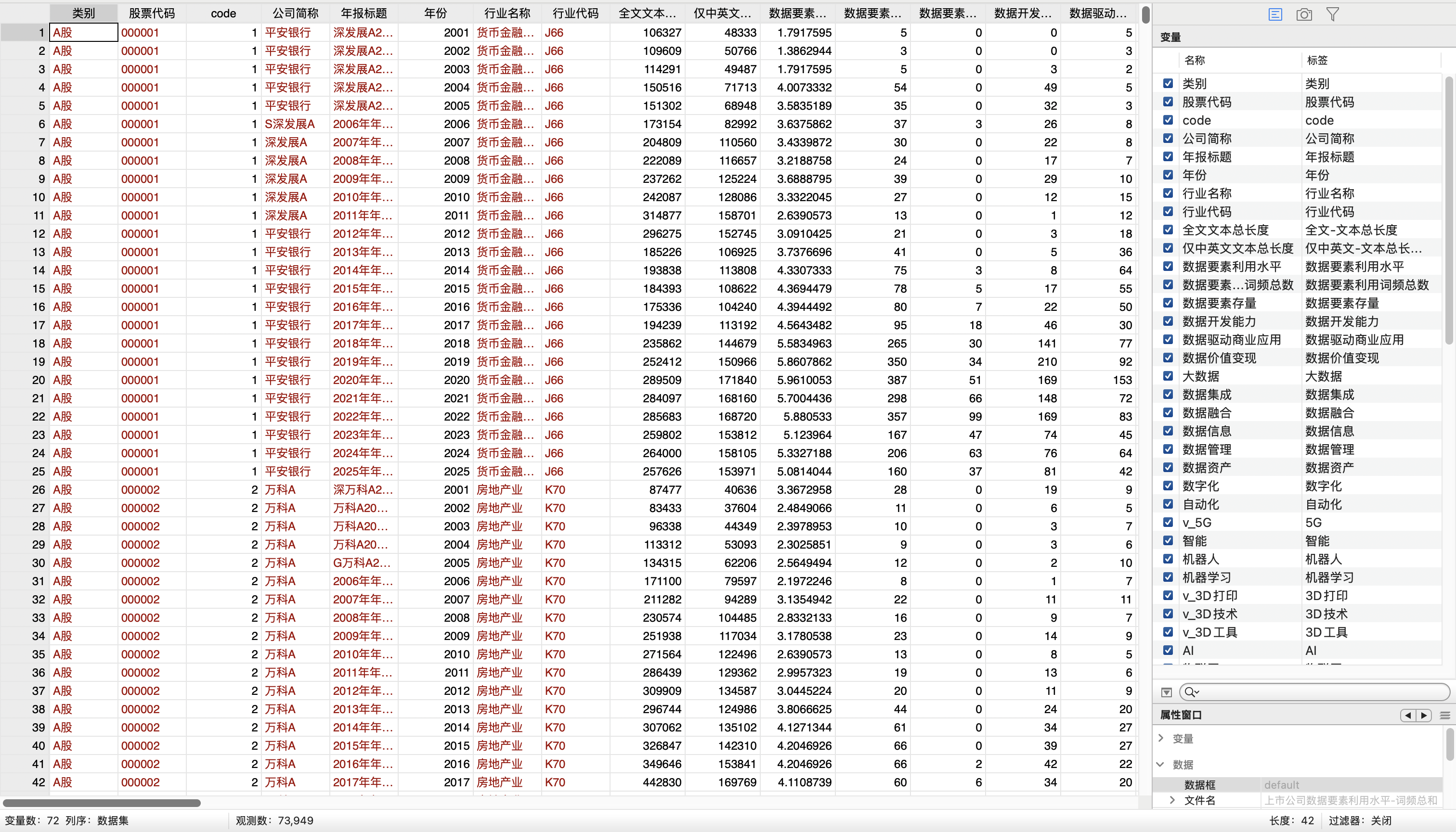
Task: Toggle the 公司简称 variable checkbox
Action: coord(1168,138)
